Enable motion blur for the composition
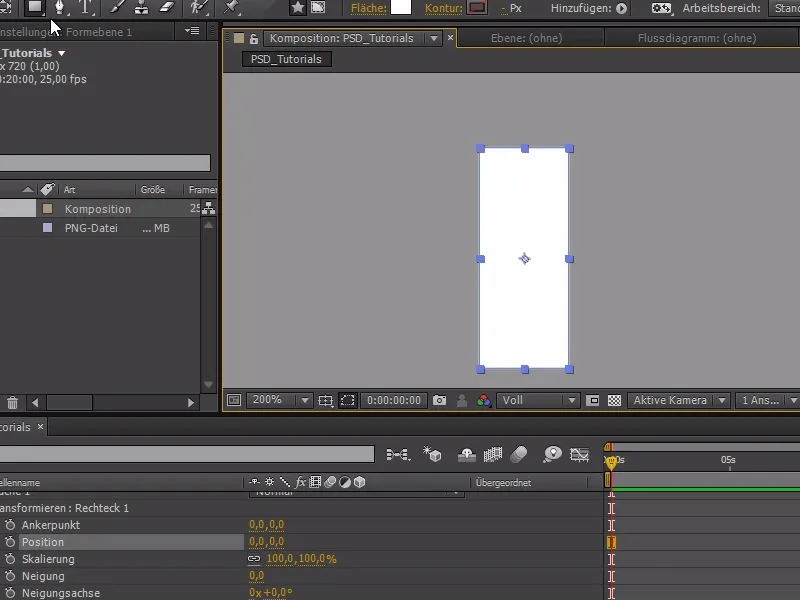800x600 pixels. 518,454
